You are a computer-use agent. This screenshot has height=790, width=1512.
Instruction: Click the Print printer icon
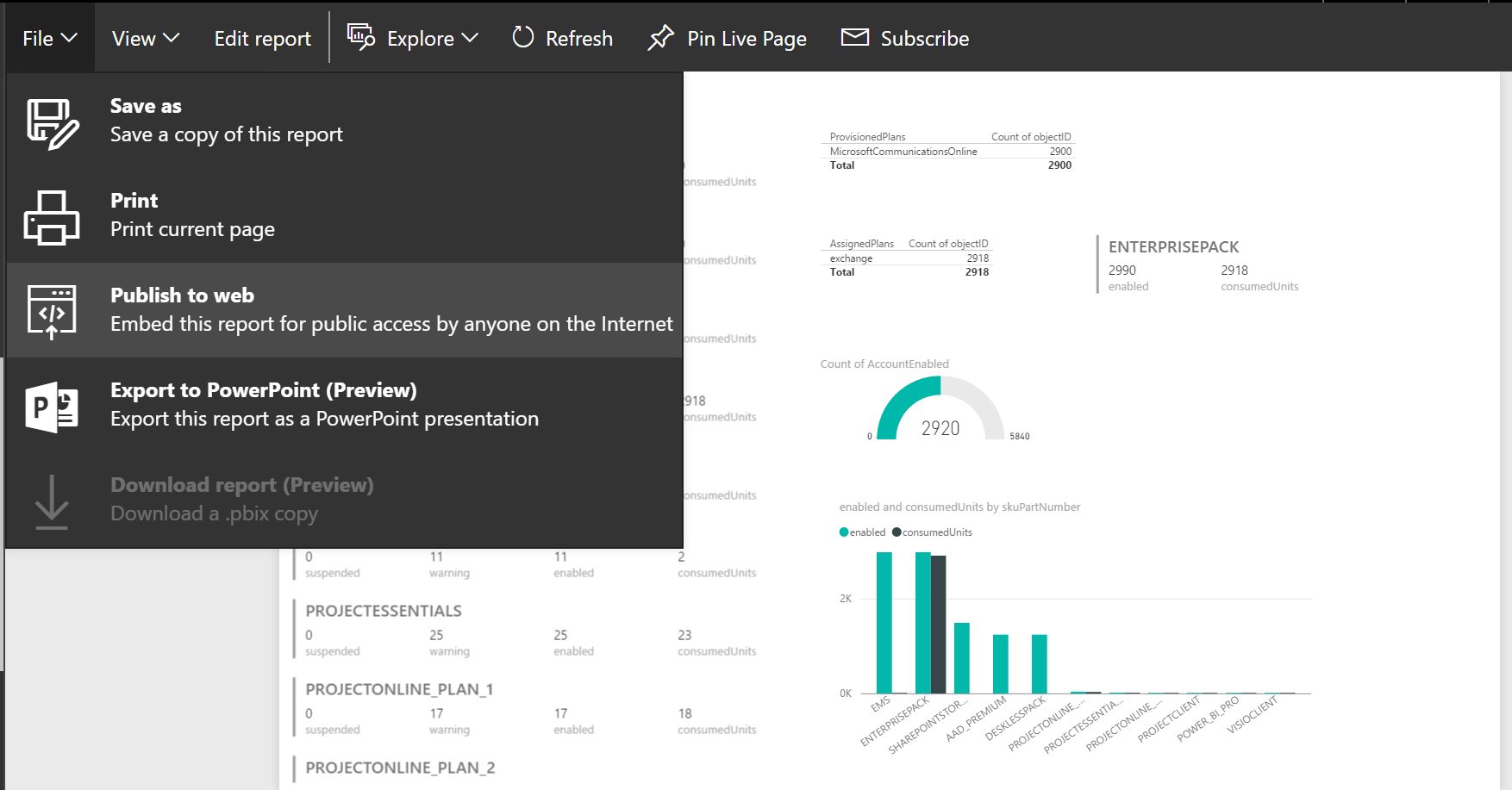click(52, 218)
